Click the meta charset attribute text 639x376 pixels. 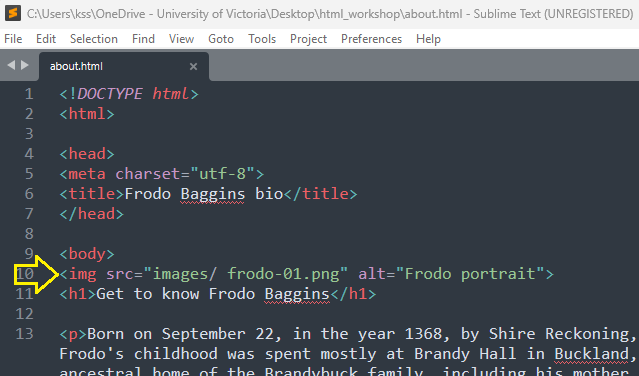(148, 174)
